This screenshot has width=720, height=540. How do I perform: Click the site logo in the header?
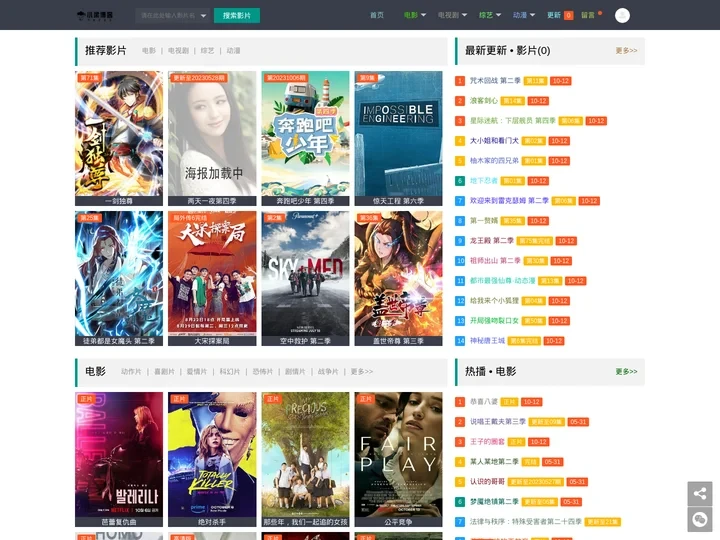click(95, 15)
